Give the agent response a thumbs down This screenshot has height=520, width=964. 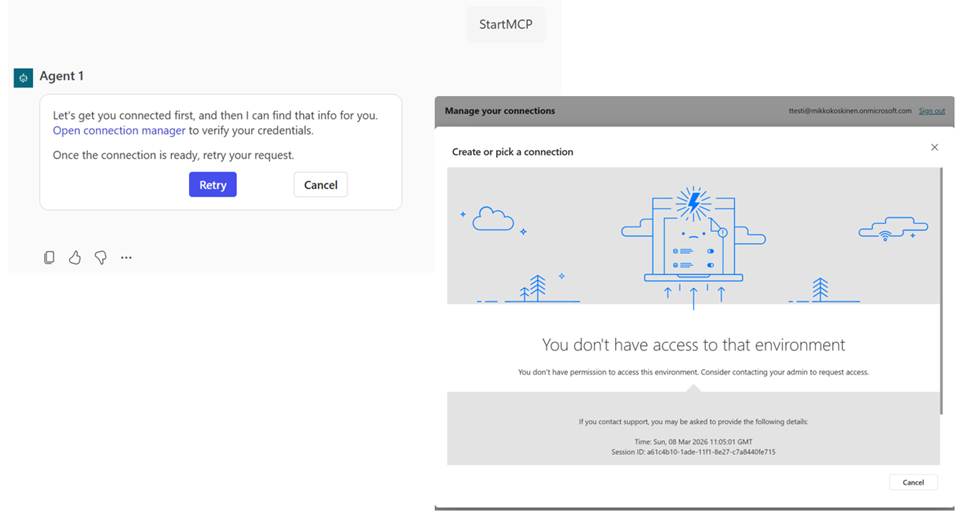[101, 257]
